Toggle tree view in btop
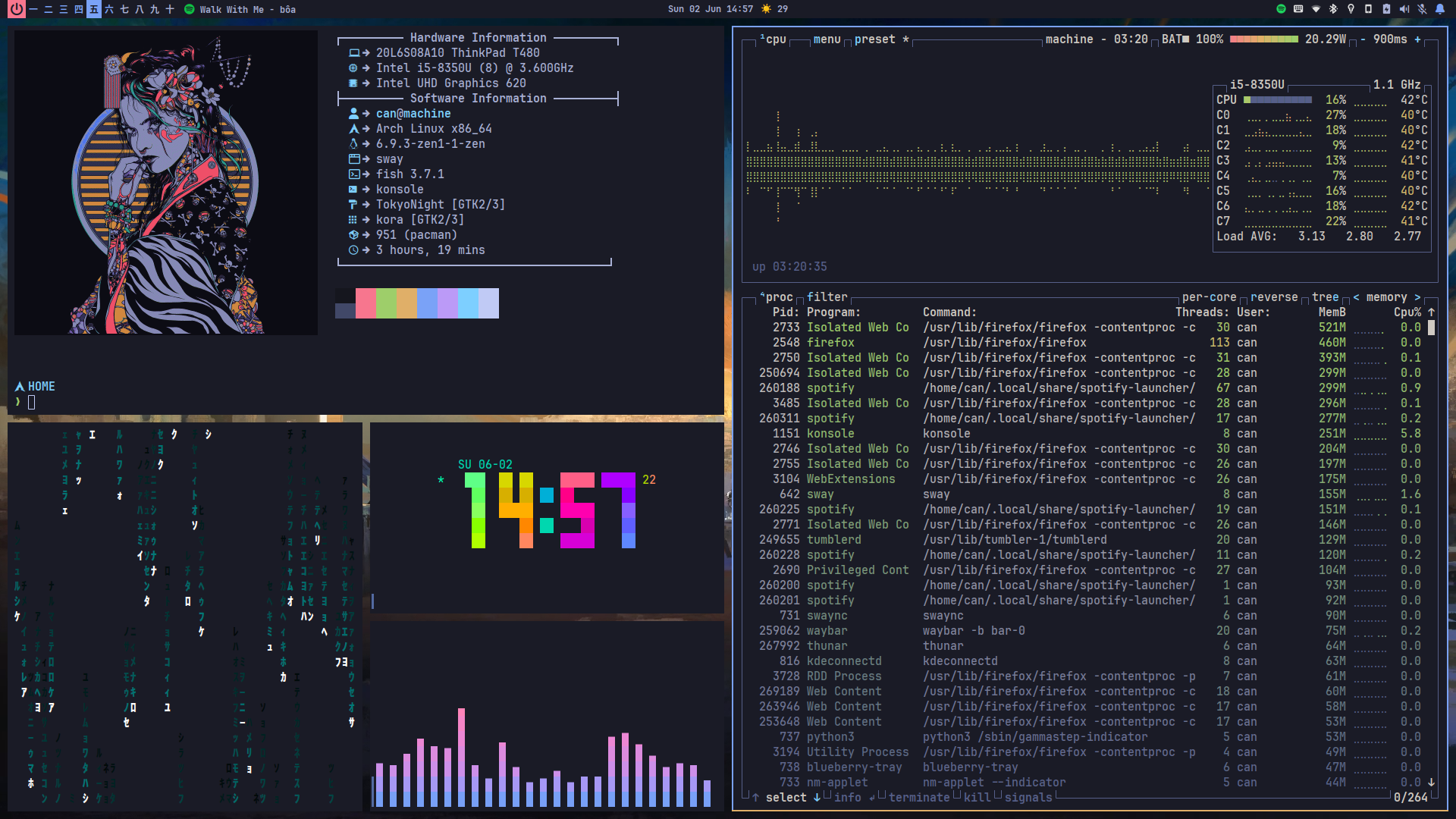 tap(1326, 297)
